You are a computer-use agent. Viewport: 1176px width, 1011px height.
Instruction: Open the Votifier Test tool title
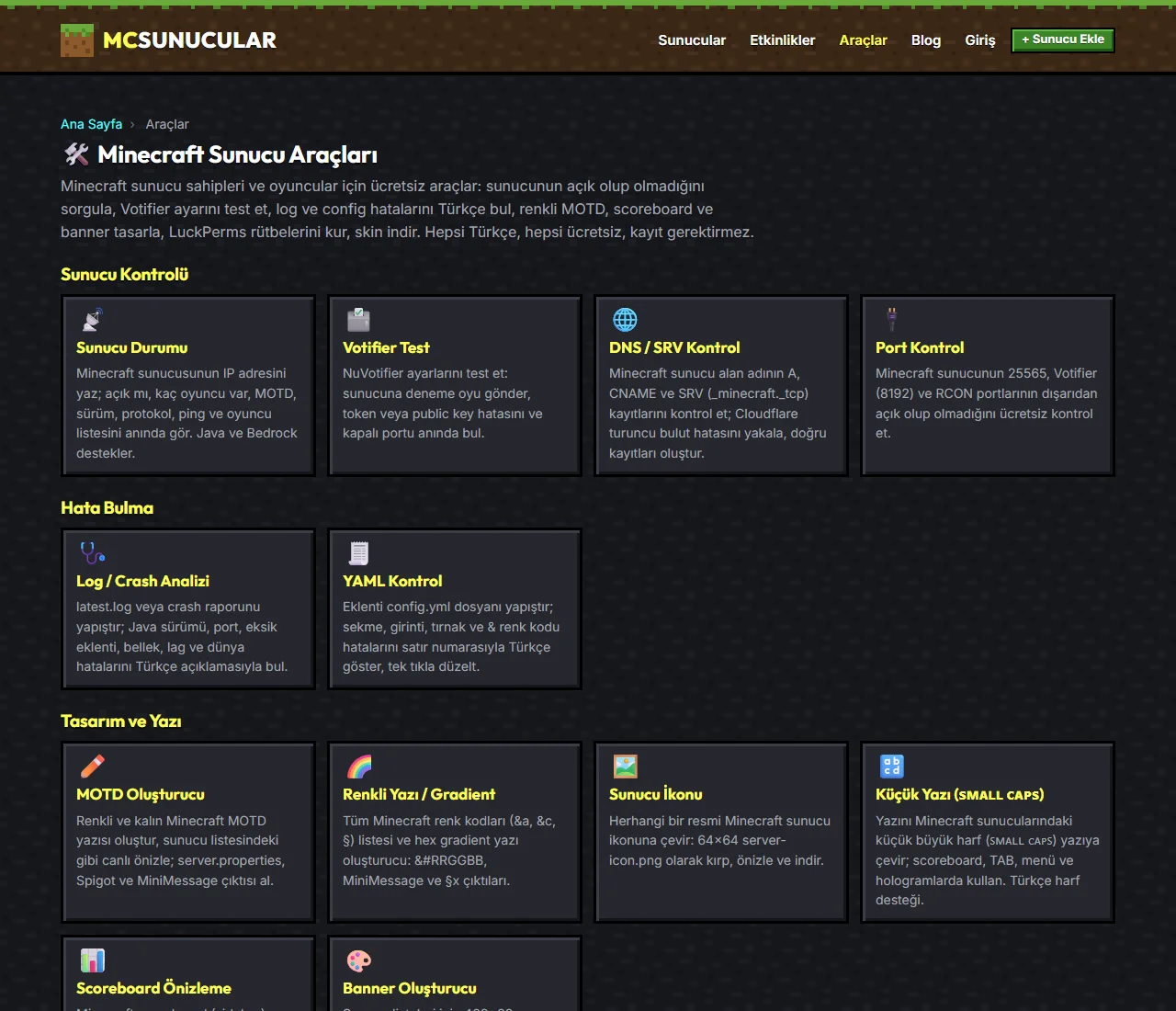(x=386, y=347)
